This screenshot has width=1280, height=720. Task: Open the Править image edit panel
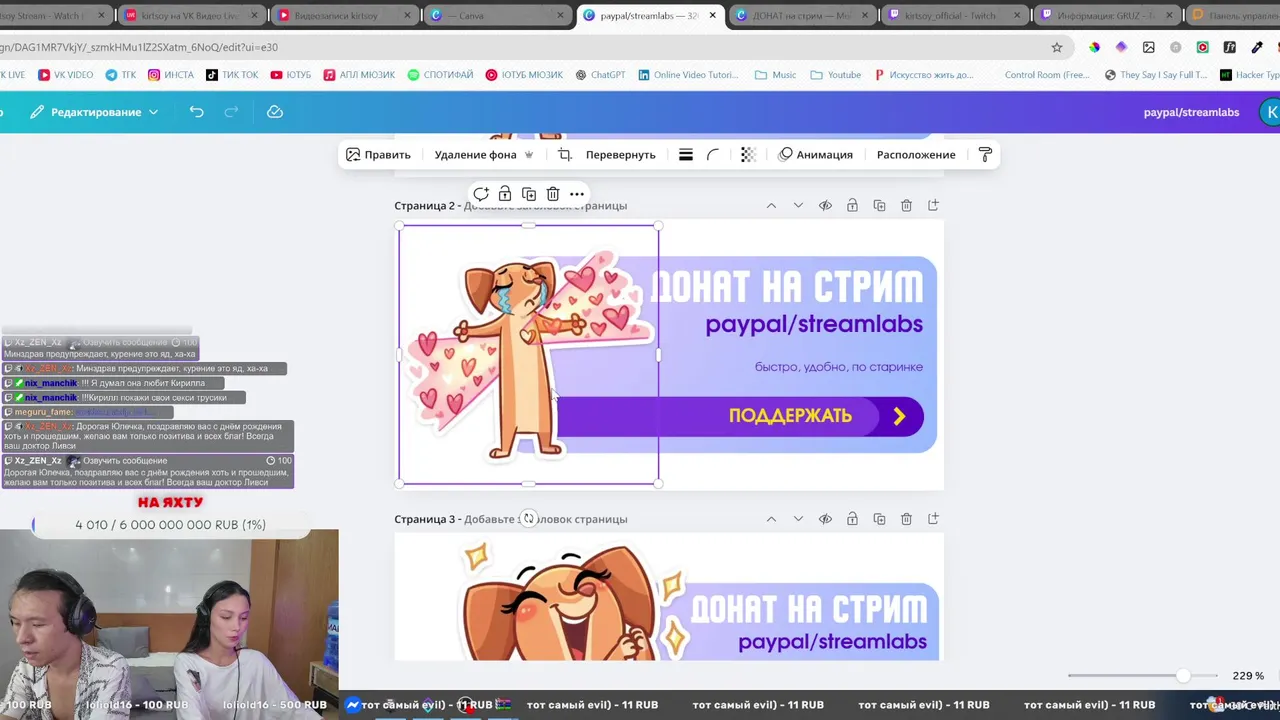tap(378, 155)
